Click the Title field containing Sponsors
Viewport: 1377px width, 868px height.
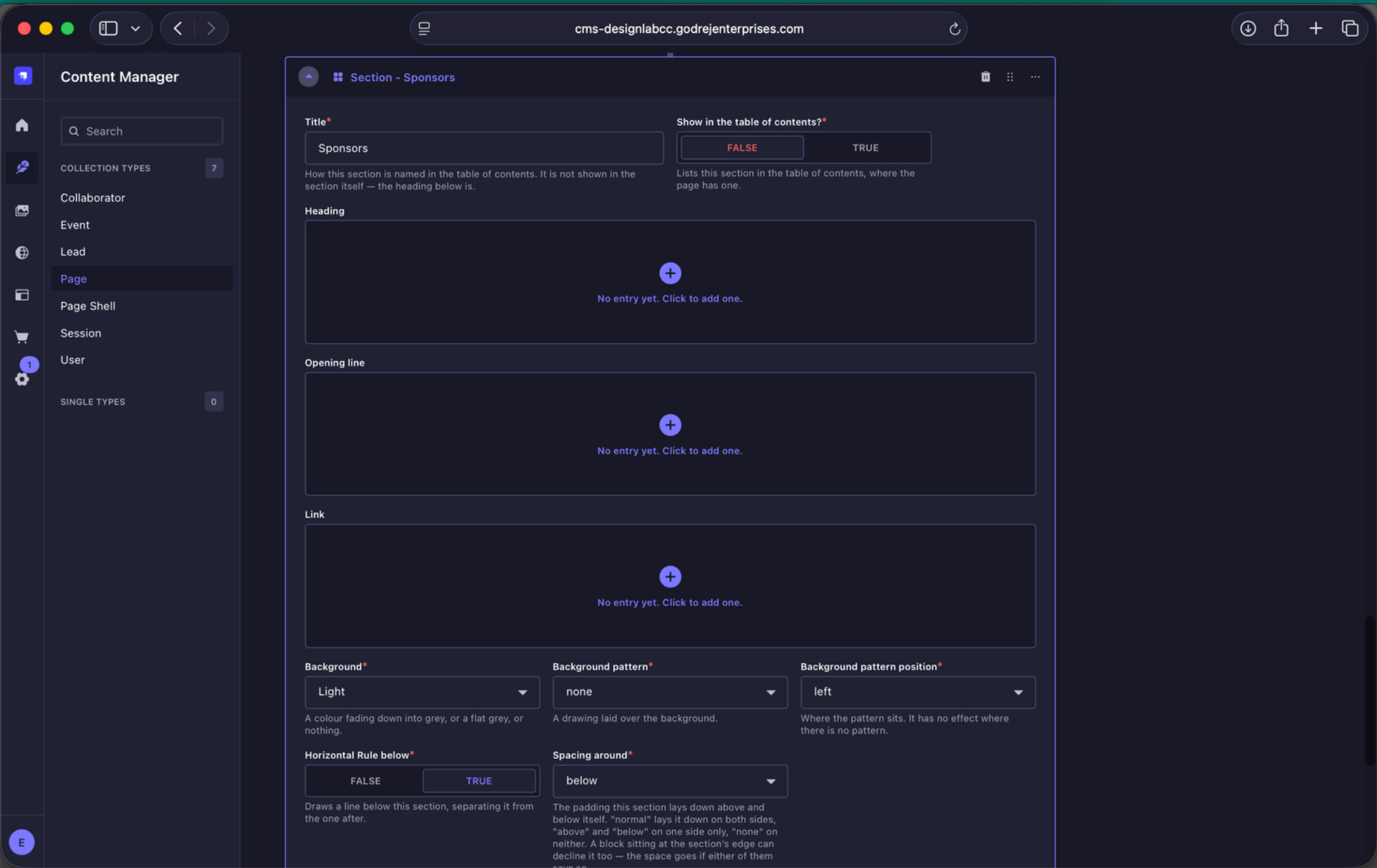(484, 148)
